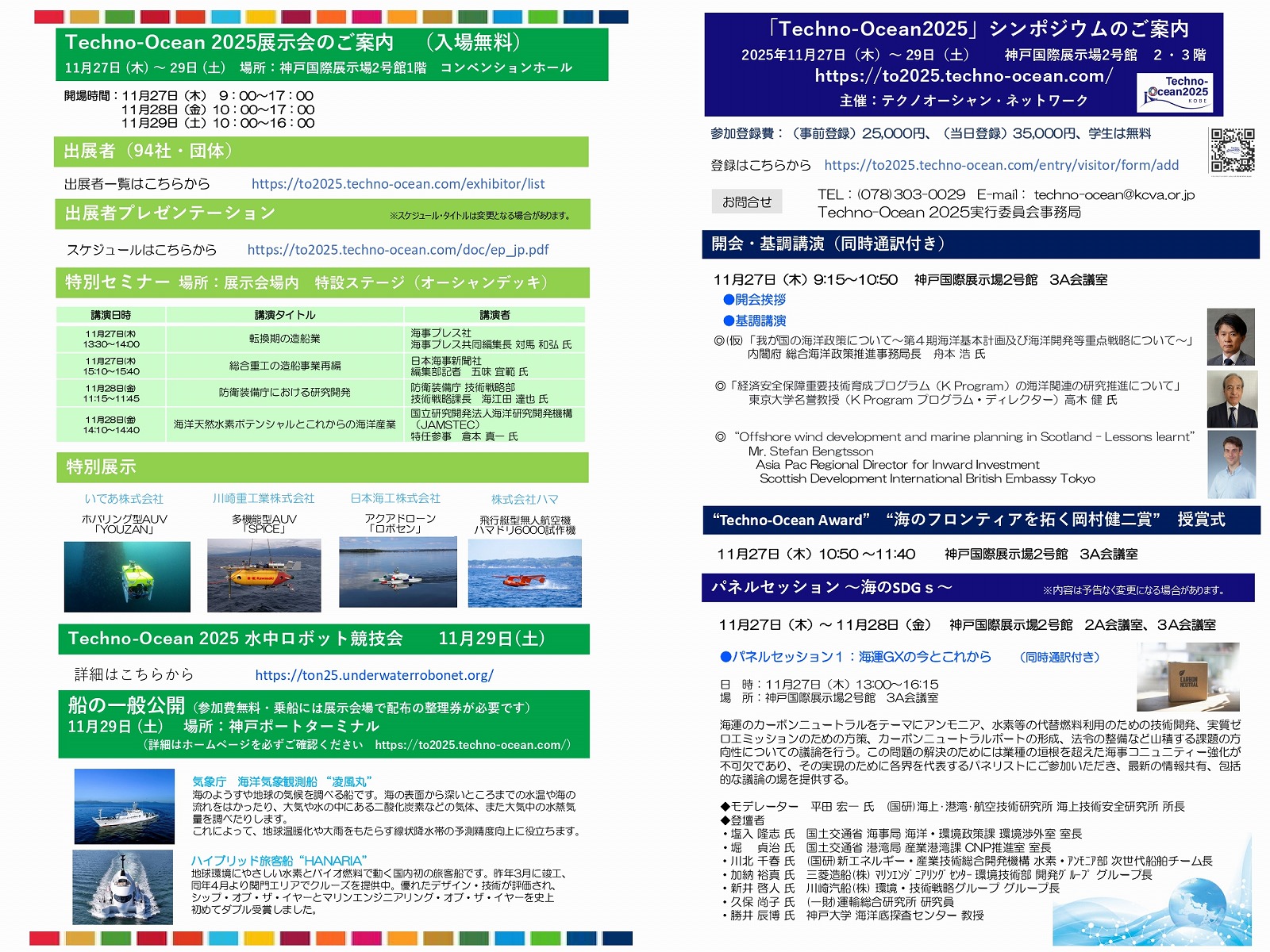Click the QR code for registration
This screenshot has height=952, width=1270.
(1232, 151)
